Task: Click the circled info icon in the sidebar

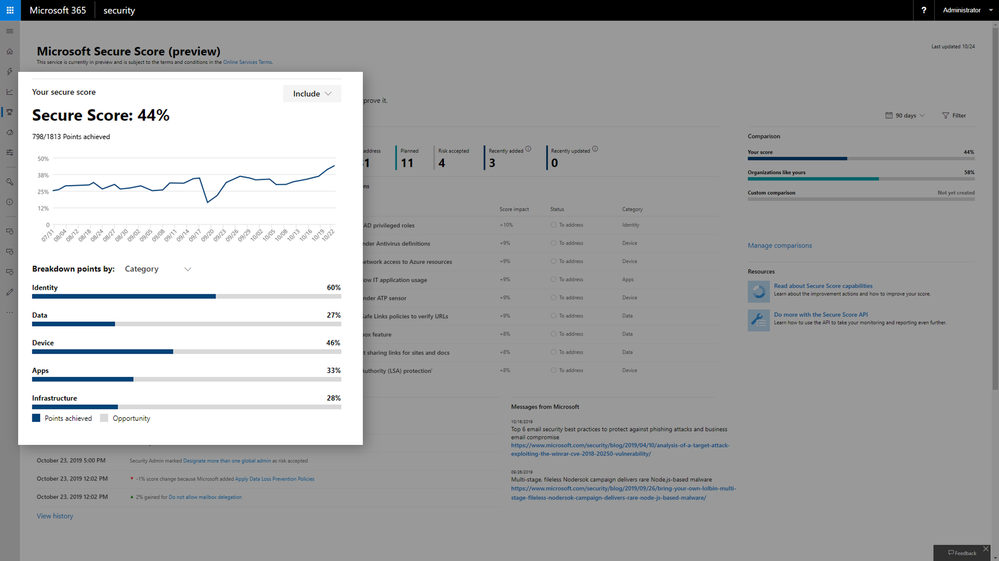Action: coord(10,202)
